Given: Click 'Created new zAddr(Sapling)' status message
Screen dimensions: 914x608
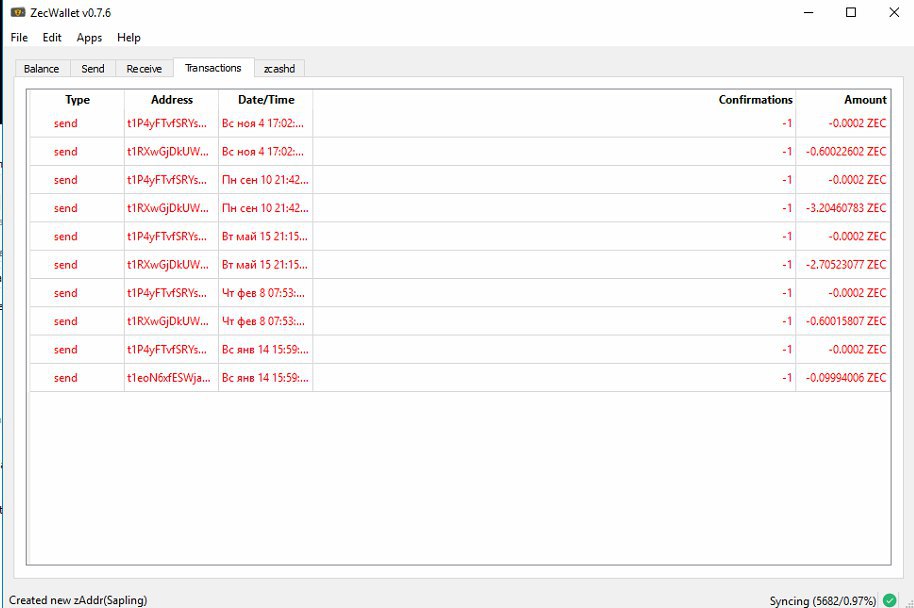Looking at the screenshot, I should (x=78, y=600).
